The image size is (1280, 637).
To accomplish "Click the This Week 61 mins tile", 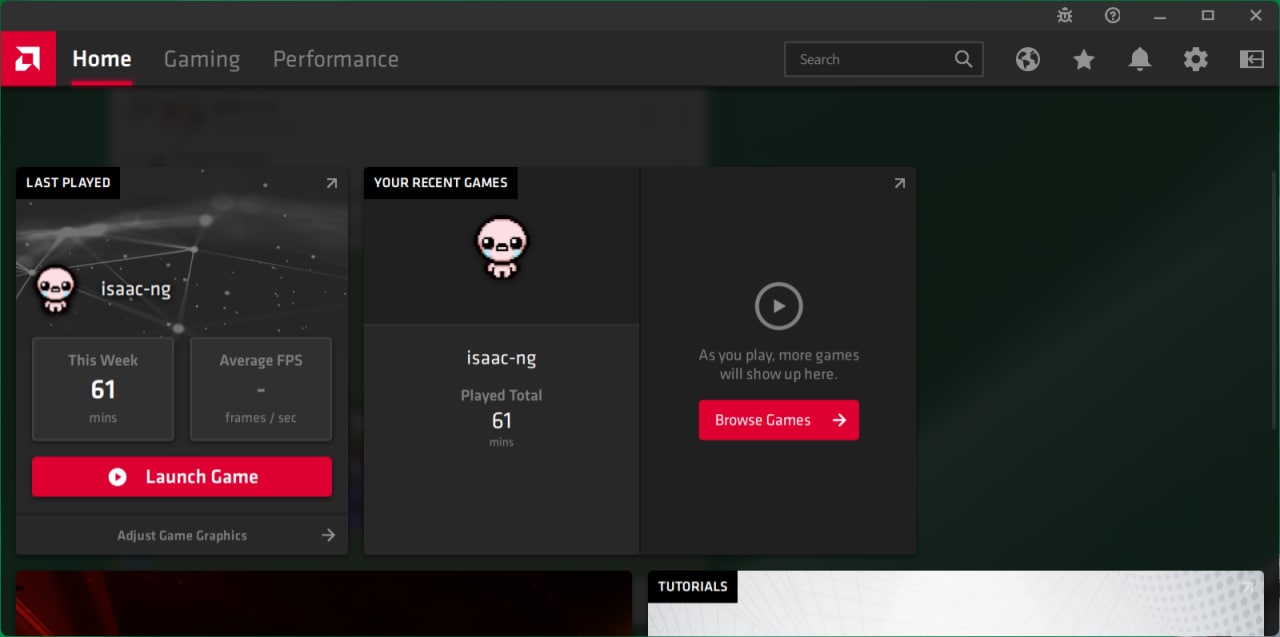I will point(103,389).
